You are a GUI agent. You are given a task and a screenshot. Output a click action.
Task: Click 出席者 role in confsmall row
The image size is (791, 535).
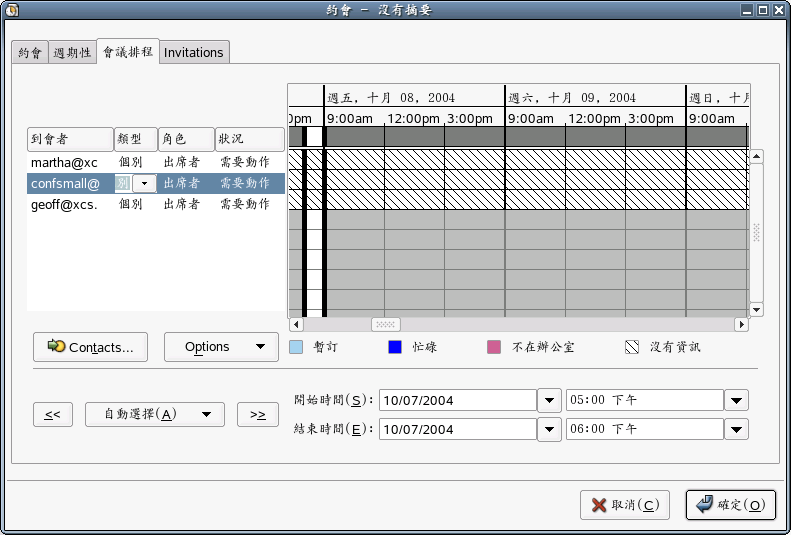click(x=182, y=184)
